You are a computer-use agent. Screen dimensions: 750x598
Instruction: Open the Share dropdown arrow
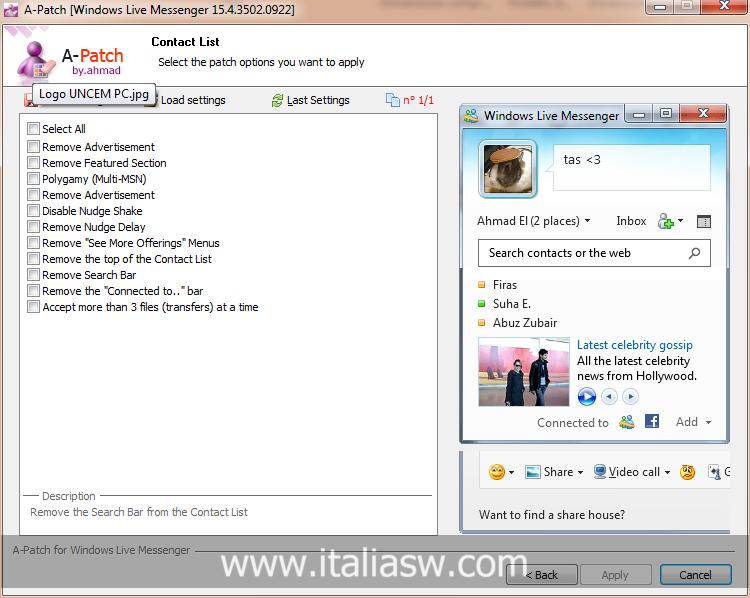(580, 473)
